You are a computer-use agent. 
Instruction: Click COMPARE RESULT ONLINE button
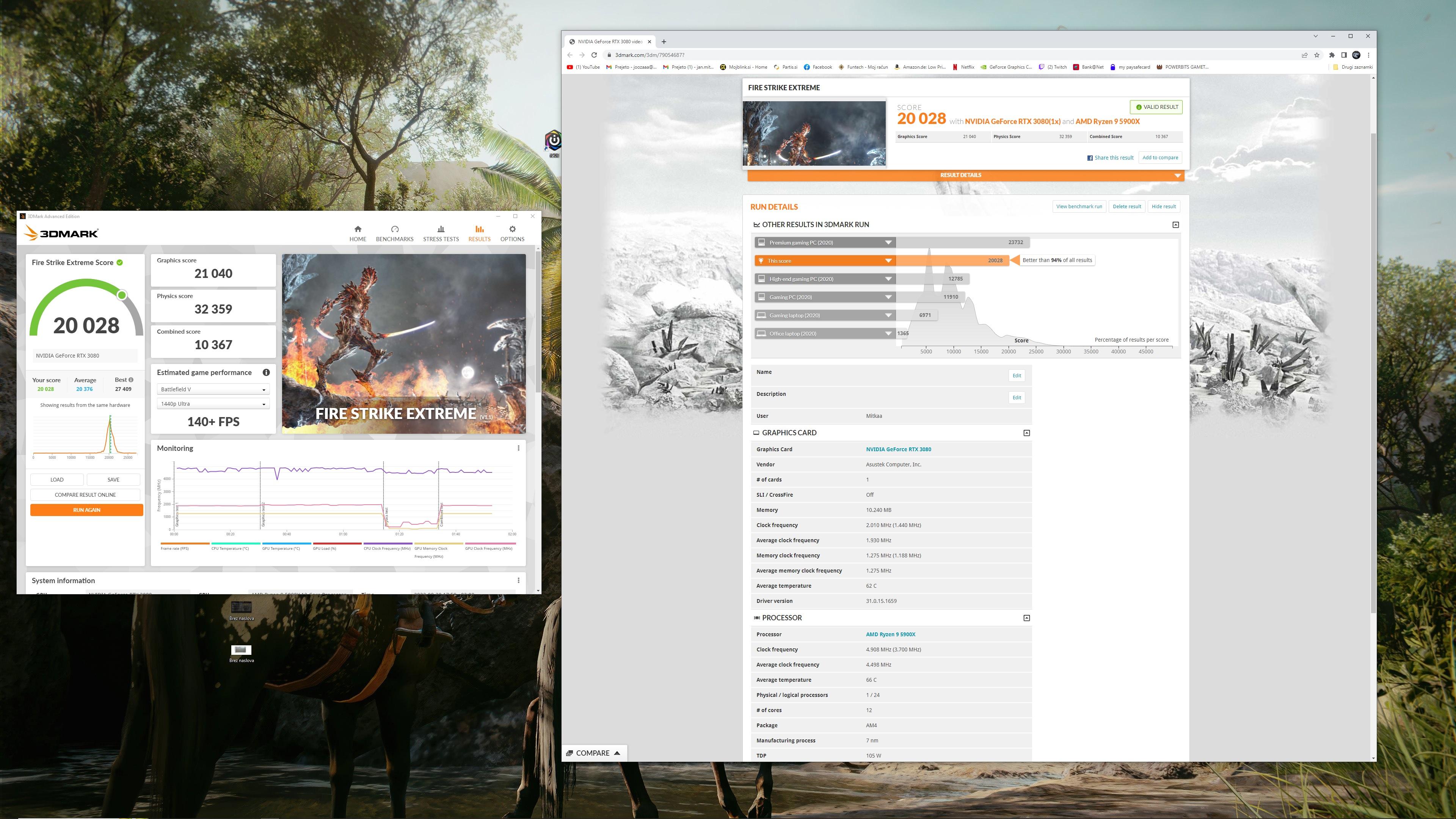[x=85, y=494]
